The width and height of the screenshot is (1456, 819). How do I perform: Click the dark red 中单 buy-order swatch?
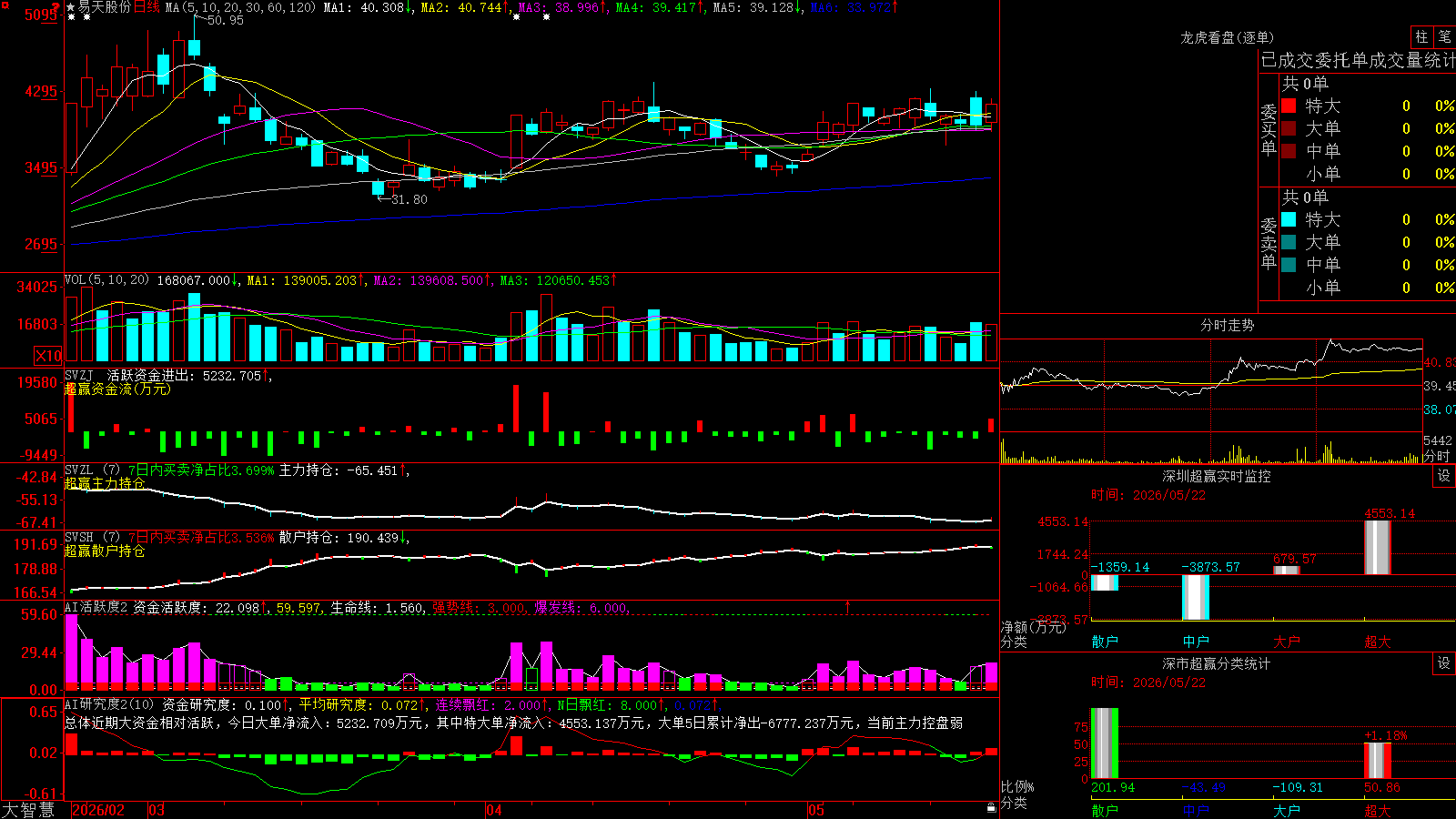(x=1289, y=150)
